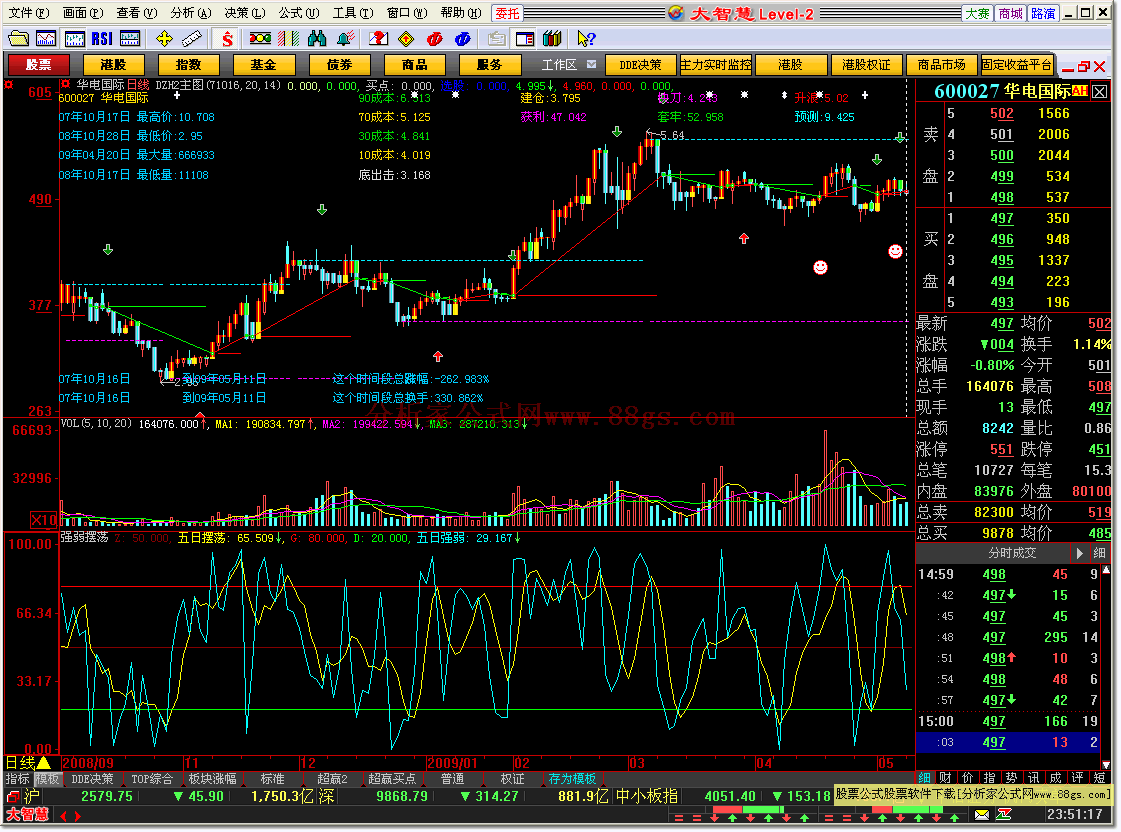This screenshot has height=832, width=1121.
Task: Click the open folder toolbar icon
Action: coord(19,39)
